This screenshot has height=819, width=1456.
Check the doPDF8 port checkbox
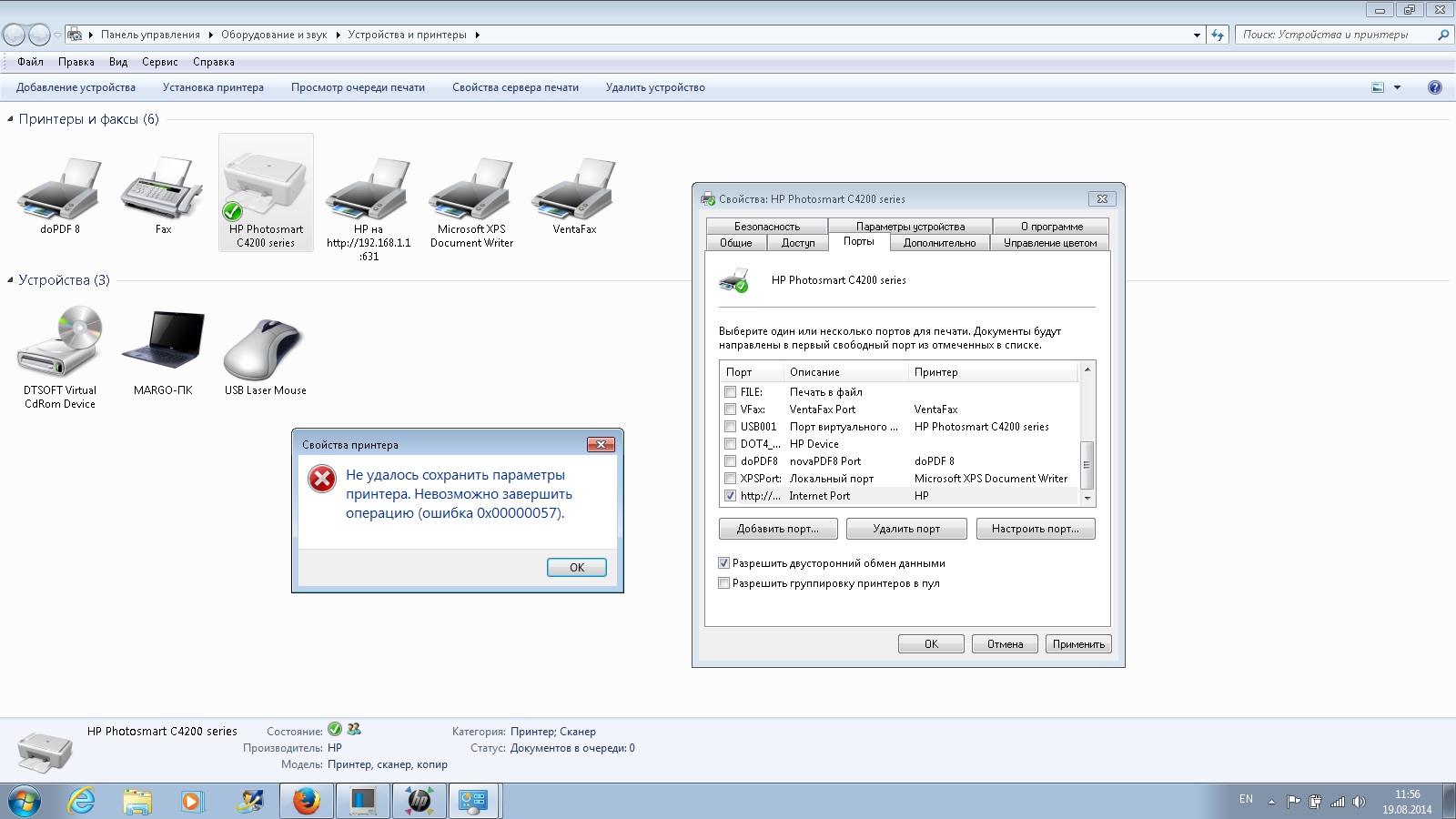point(730,460)
